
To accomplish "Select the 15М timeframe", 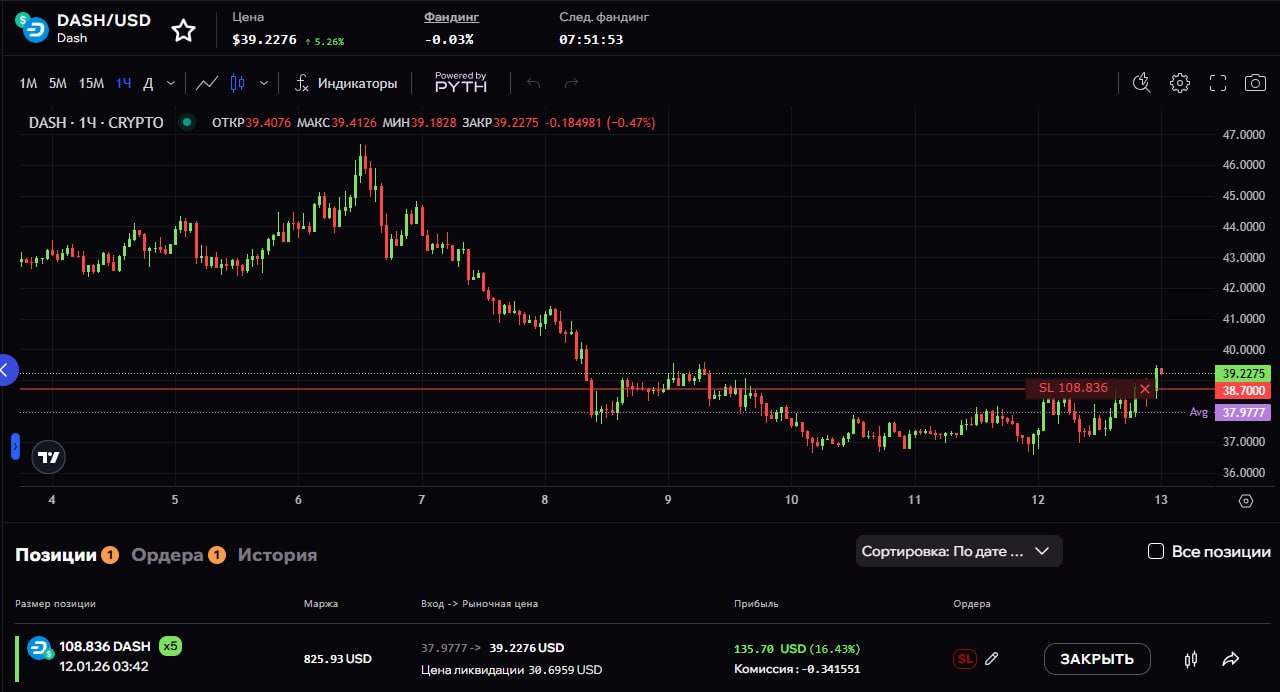I will [x=91, y=83].
